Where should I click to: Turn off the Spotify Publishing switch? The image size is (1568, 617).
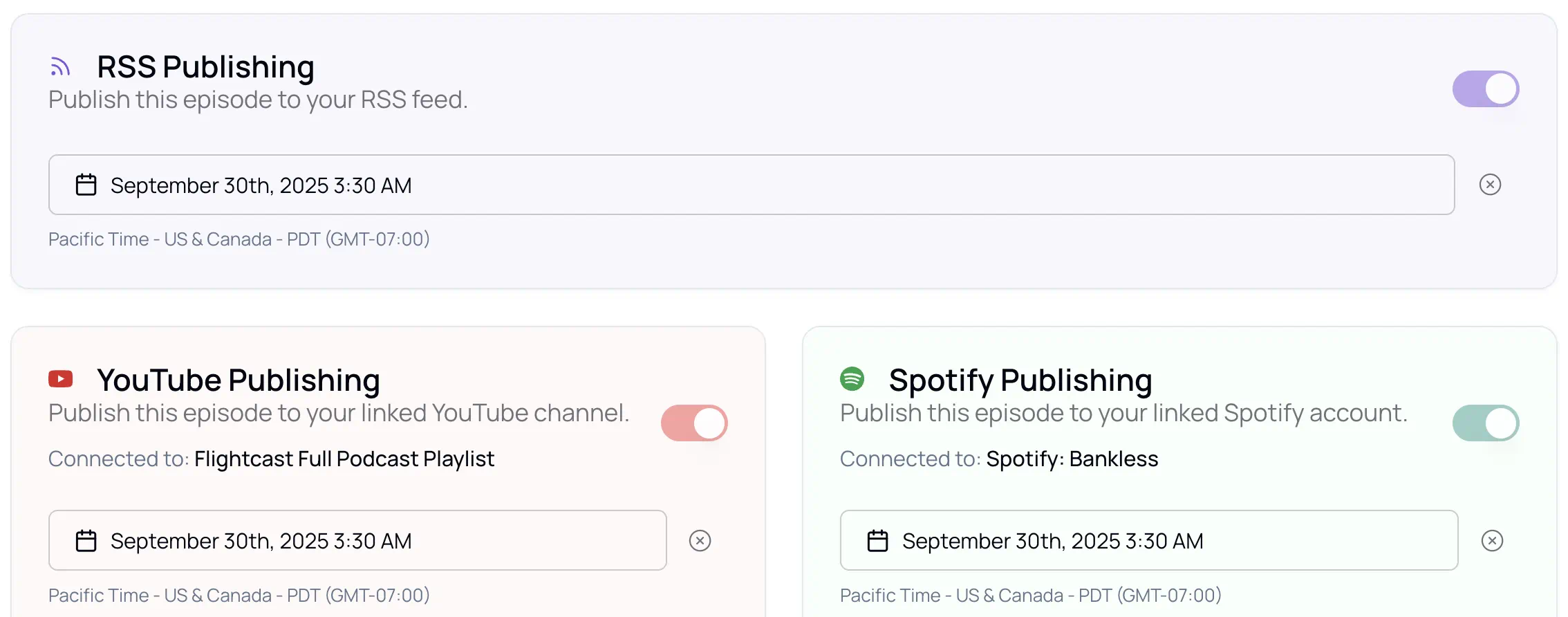(1485, 423)
